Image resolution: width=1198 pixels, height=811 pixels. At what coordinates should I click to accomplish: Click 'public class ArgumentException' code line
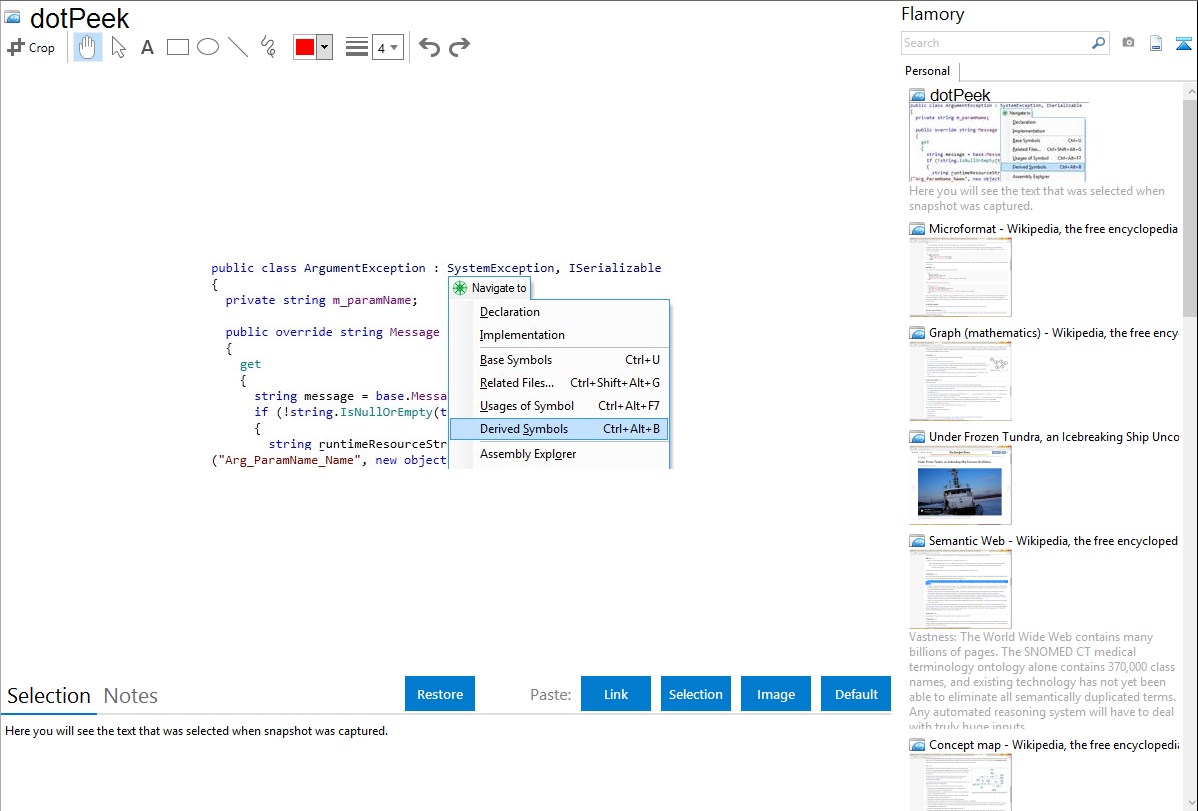coord(436,268)
